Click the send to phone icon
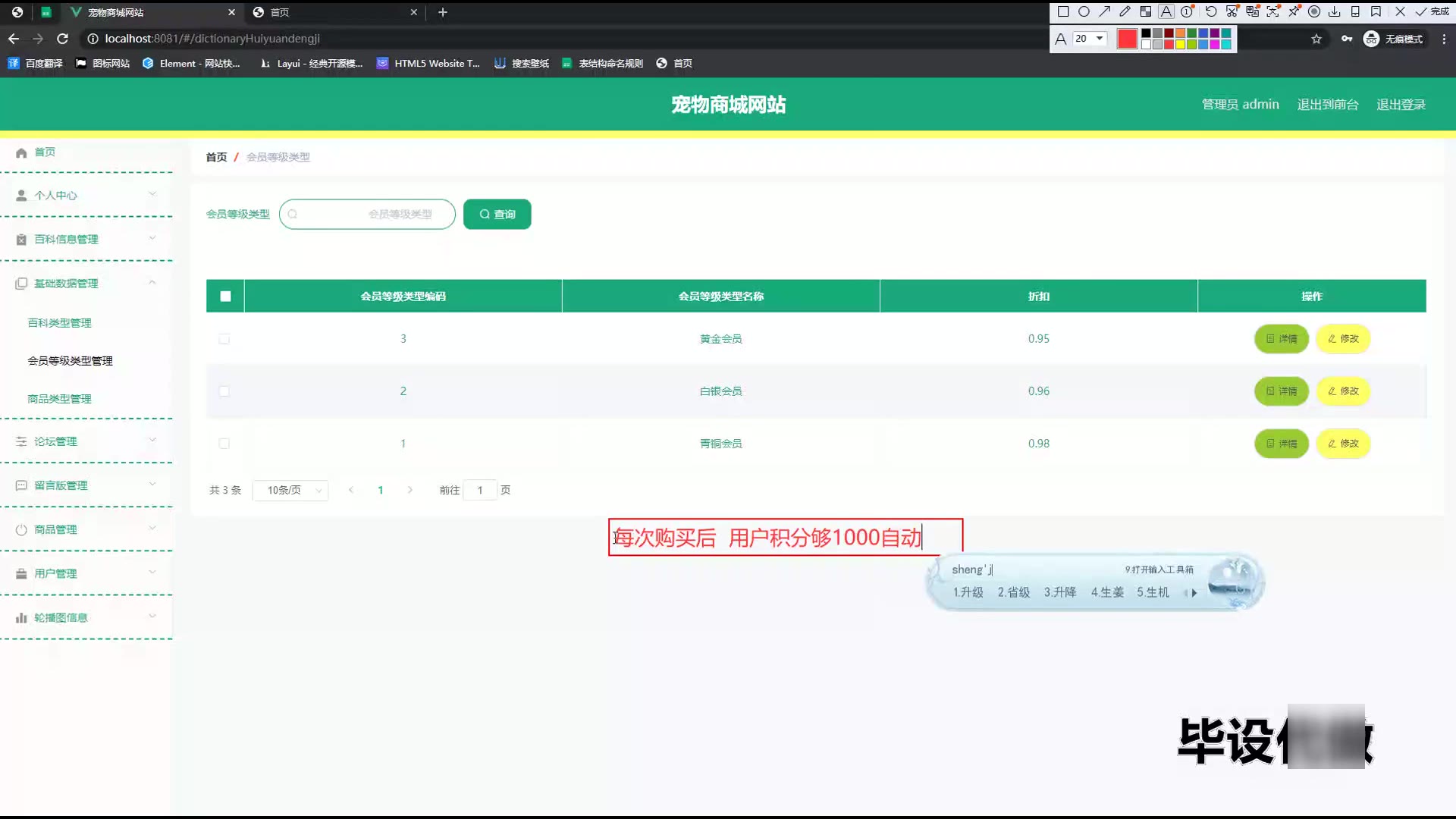The image size is (1456, 819). point(1355,11)
